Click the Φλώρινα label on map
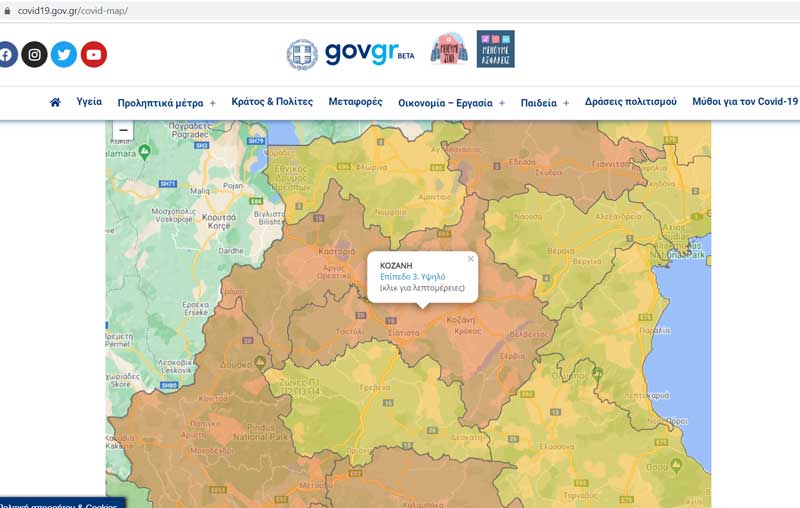This screenshot has width=800, height=508. [x=371, y=167]
